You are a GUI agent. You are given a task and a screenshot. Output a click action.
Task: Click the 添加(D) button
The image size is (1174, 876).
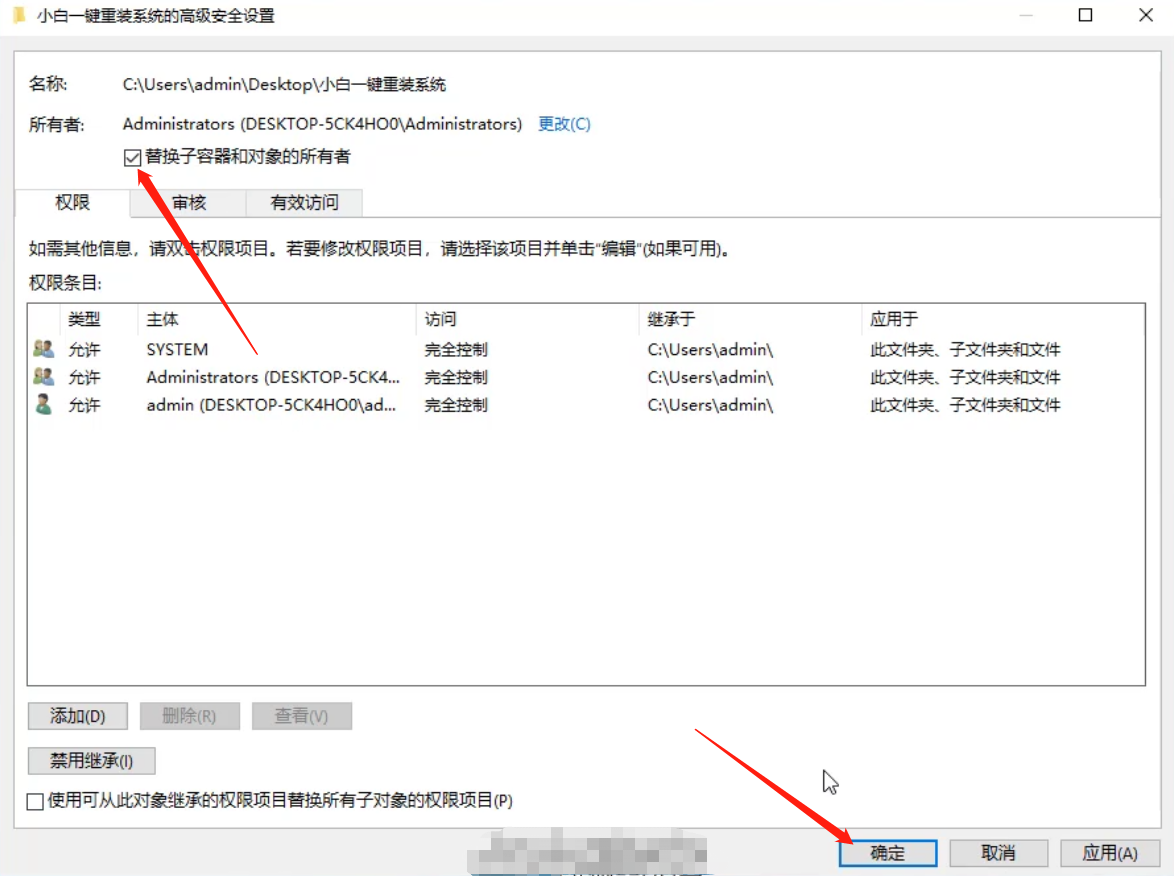[x=77, y=716]
